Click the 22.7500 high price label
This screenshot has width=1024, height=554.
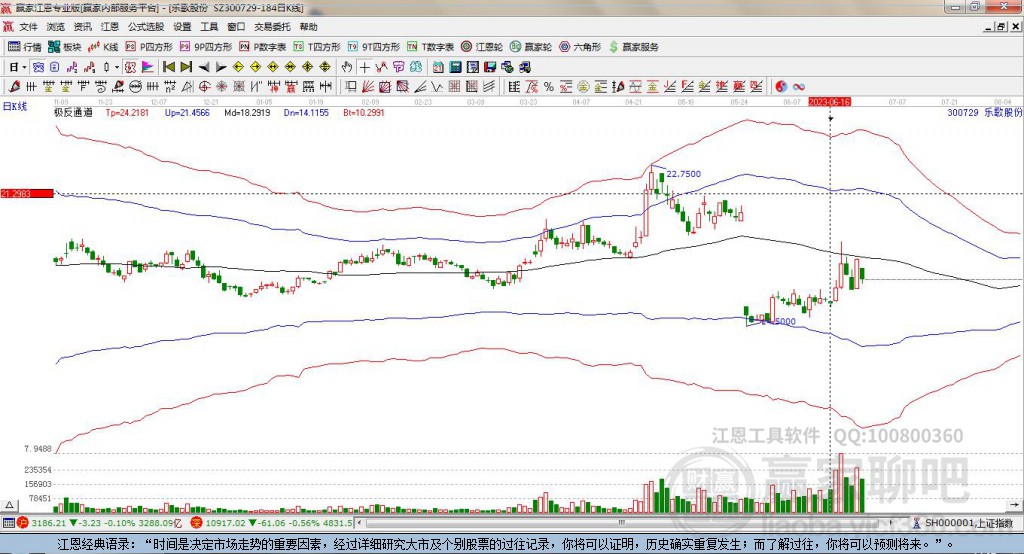tap(684, 174)
